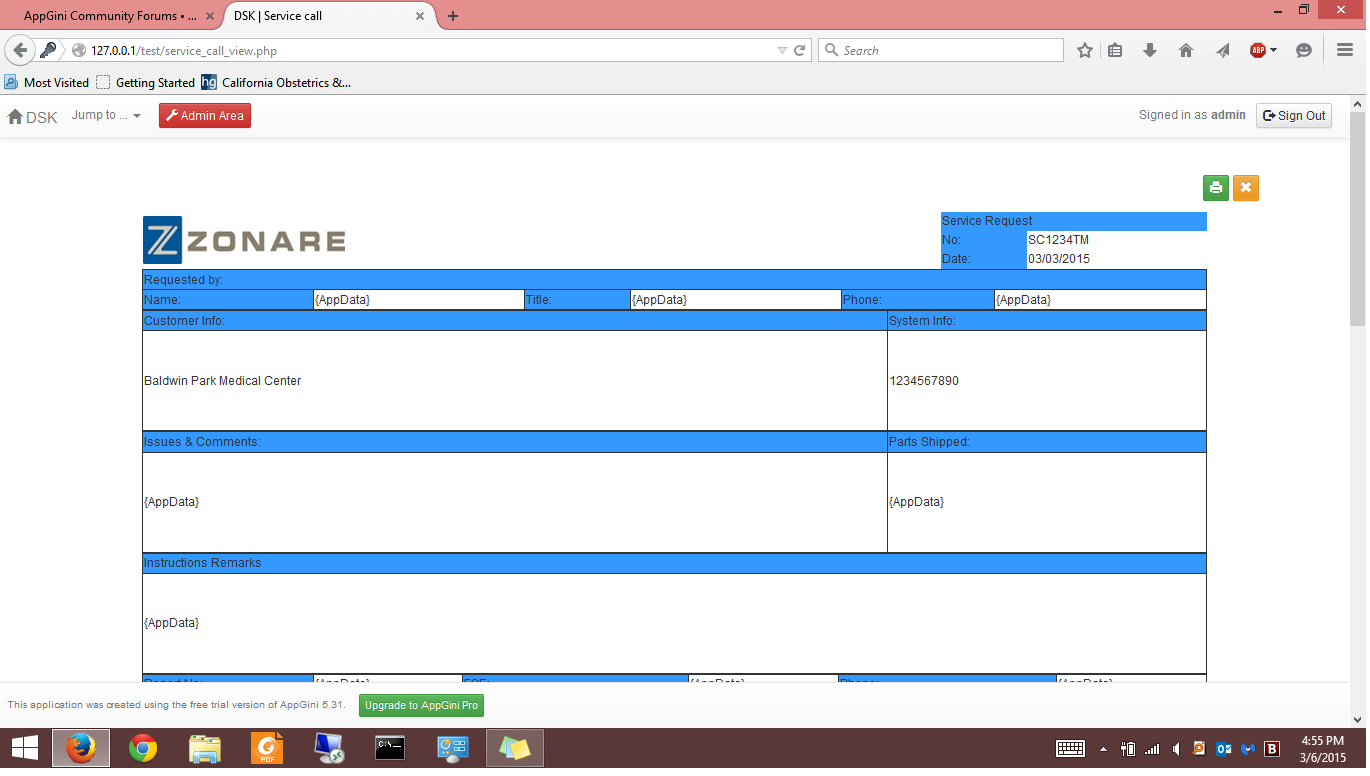Click the Malwarebytes tray icon
Image resolution: width=1370 pixels, height=776 pixels.
click(x=1248, y=748)
